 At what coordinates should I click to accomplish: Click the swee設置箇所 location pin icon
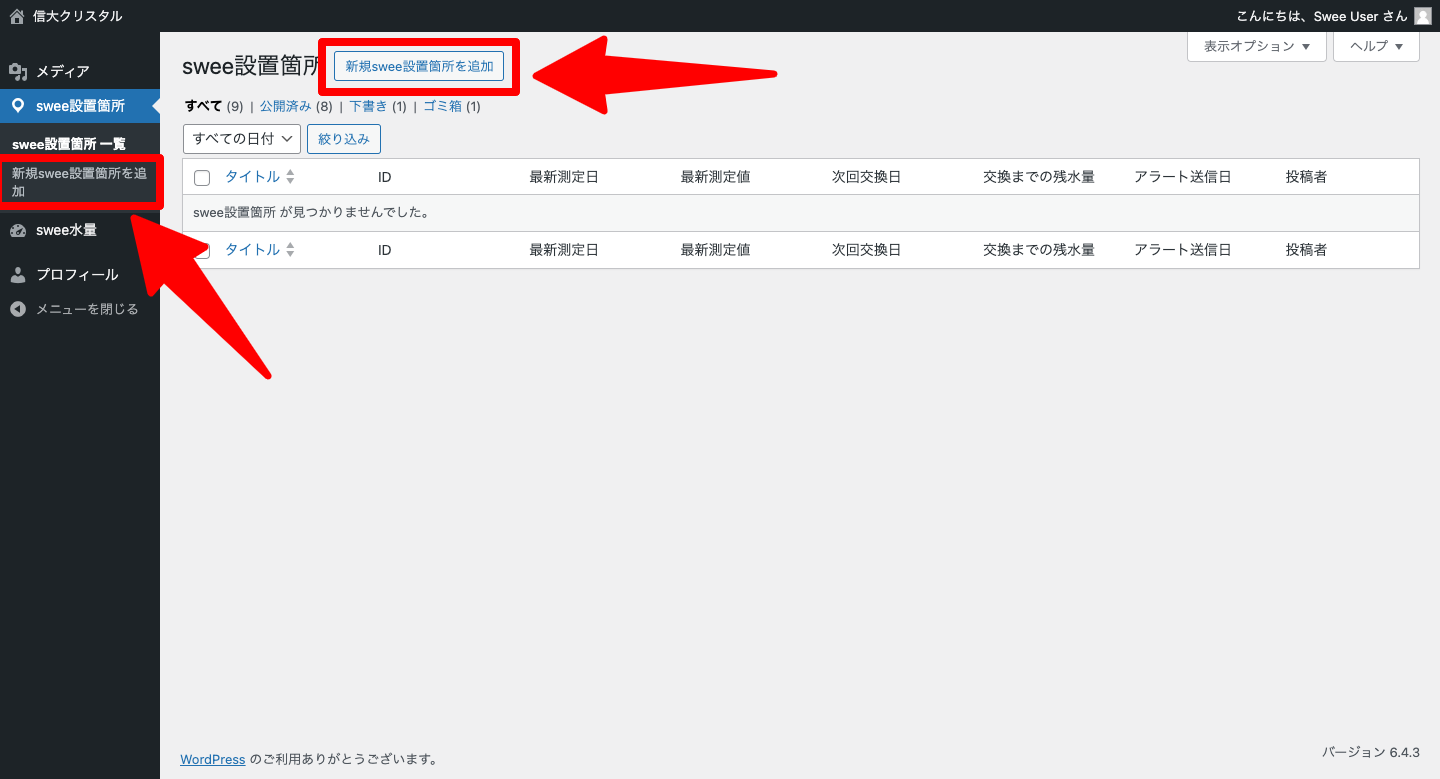(x=18, y=106)
